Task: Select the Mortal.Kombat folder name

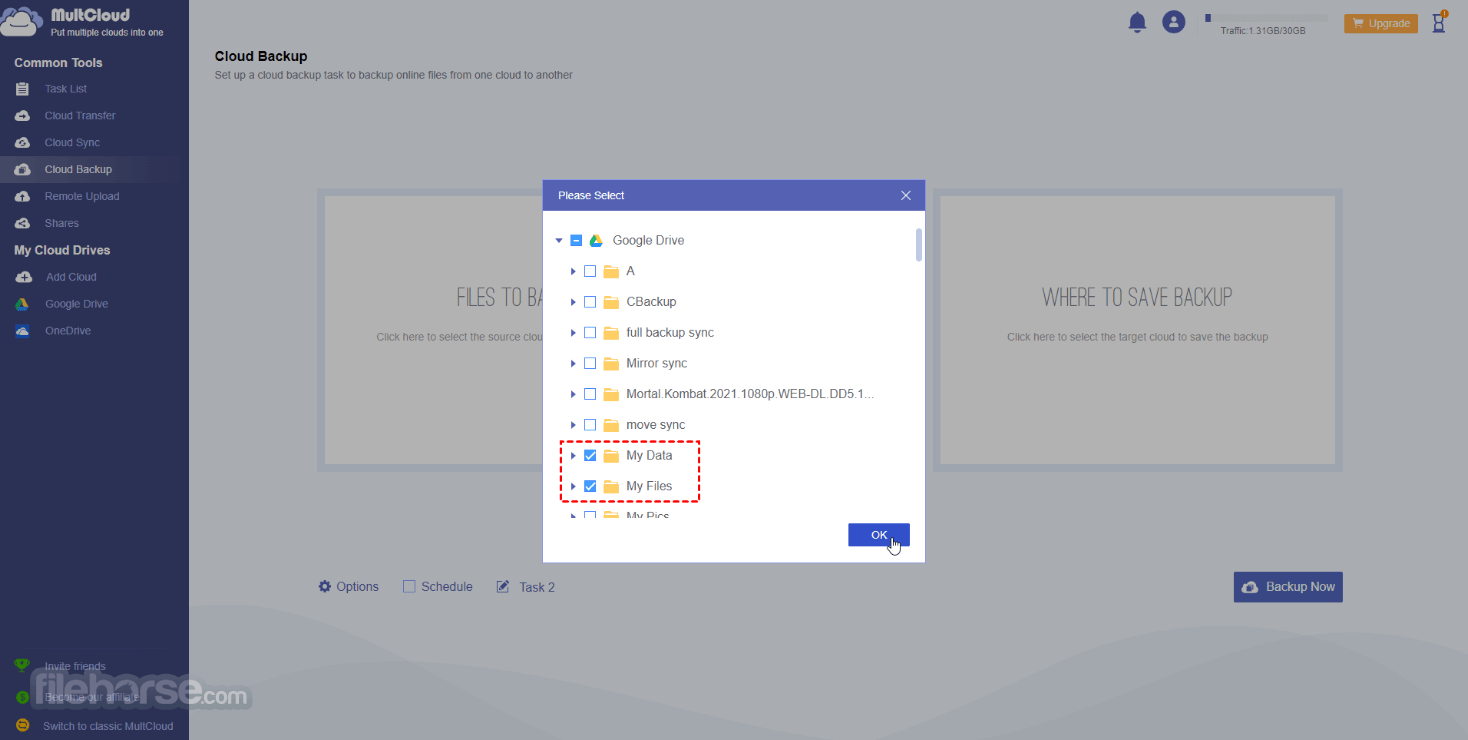Action: [x=750, y=394]
